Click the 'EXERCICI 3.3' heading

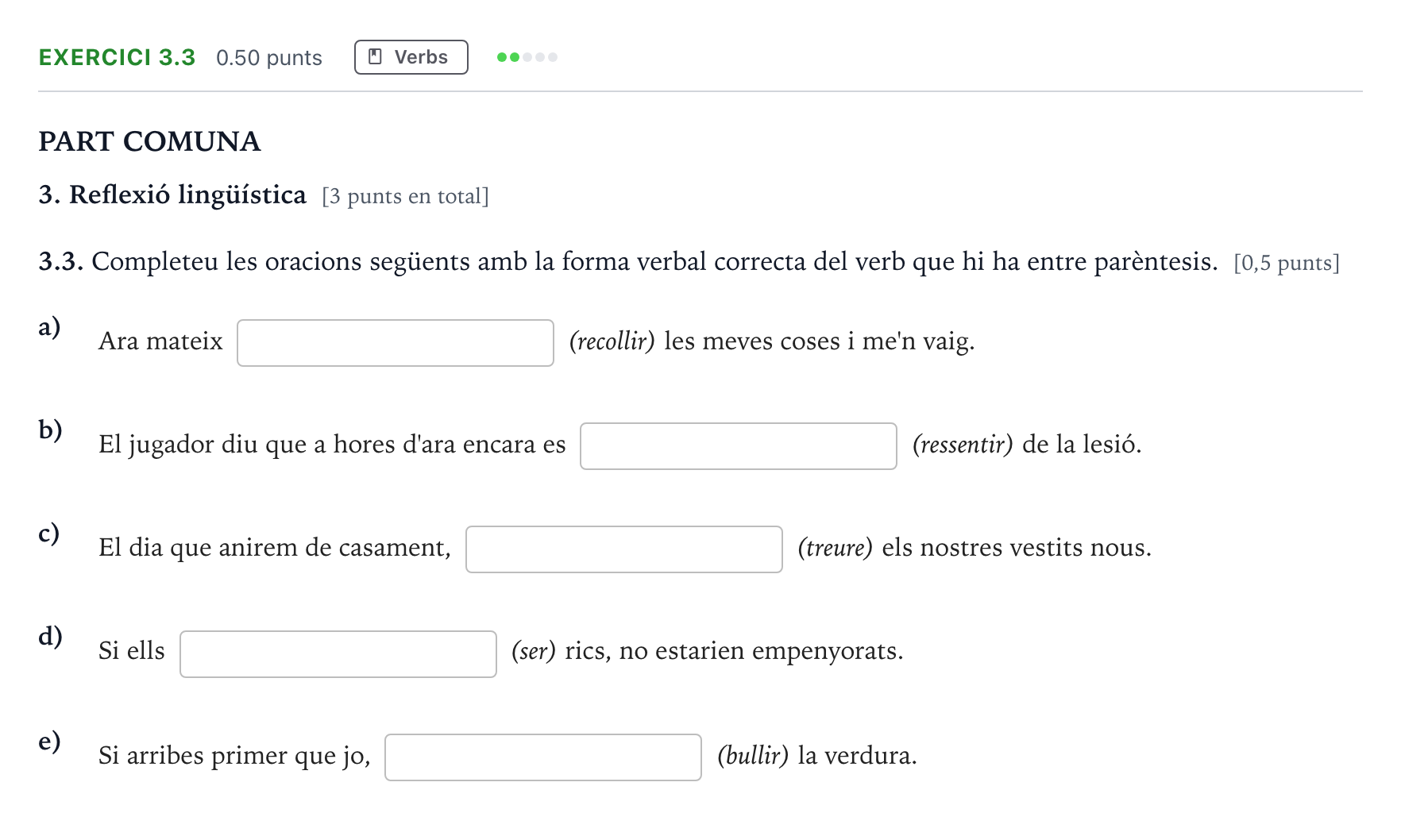(x=117, y=57)
